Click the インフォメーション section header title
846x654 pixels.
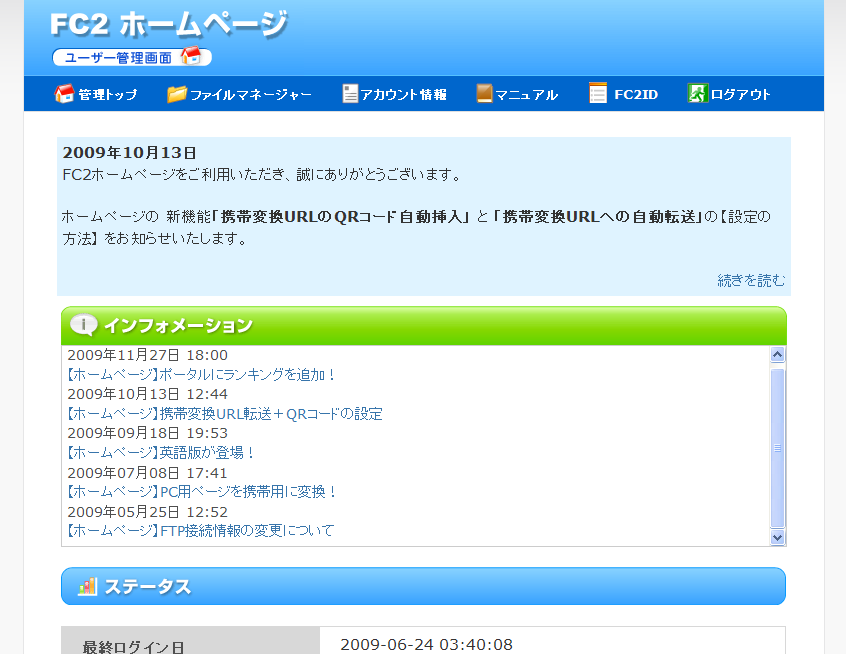[x=178, y=325]
